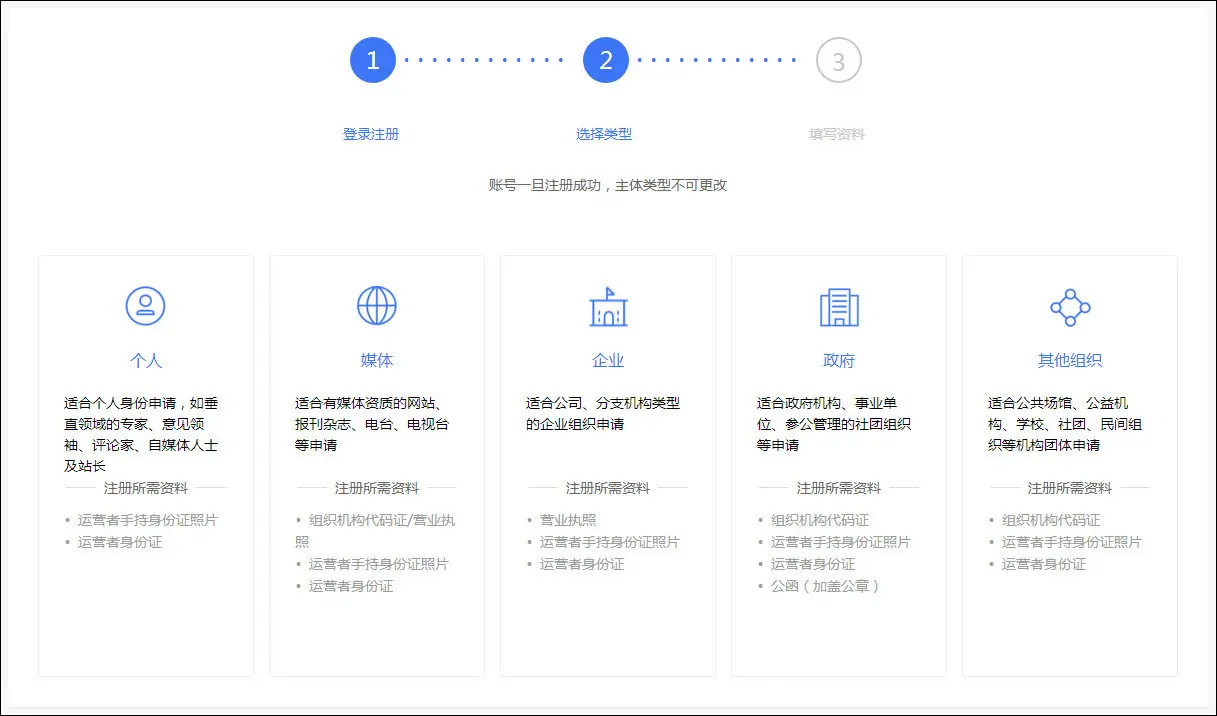Click the 其他组织 network icon
Viewport: 1217px width, 716px height.
tap(1070, 307)
